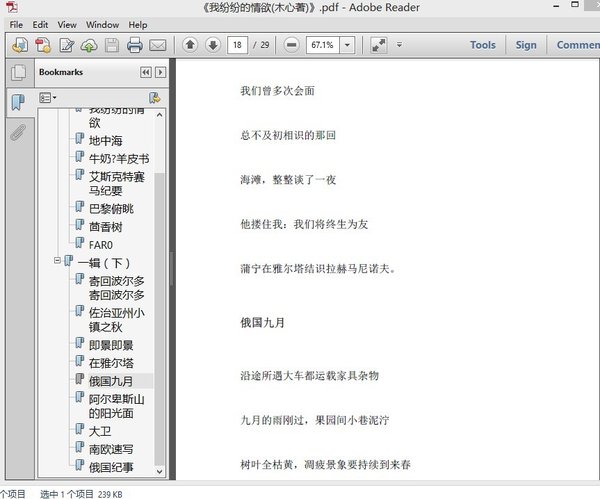Screen dimensions: 600x499
Task: Zoom out with the minus button
Action: [291, 45]
